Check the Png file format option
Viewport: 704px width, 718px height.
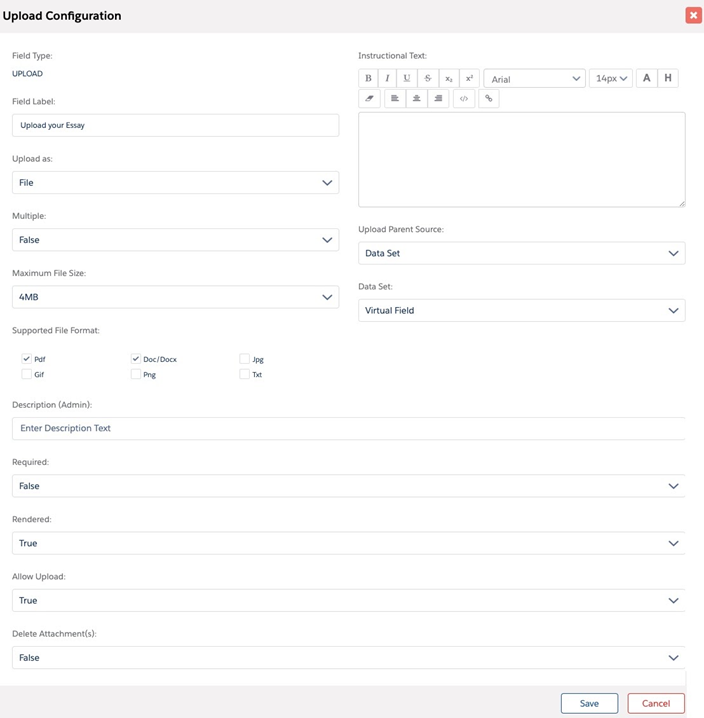pos(135,374)
